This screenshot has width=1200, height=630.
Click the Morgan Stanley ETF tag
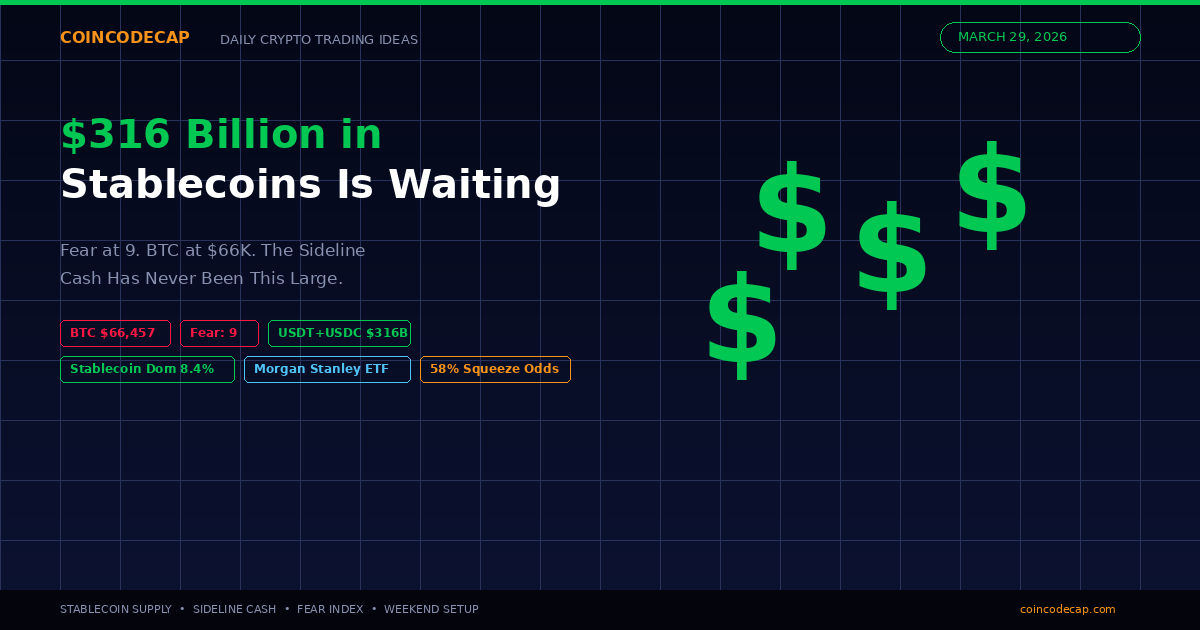click(327, 369)
